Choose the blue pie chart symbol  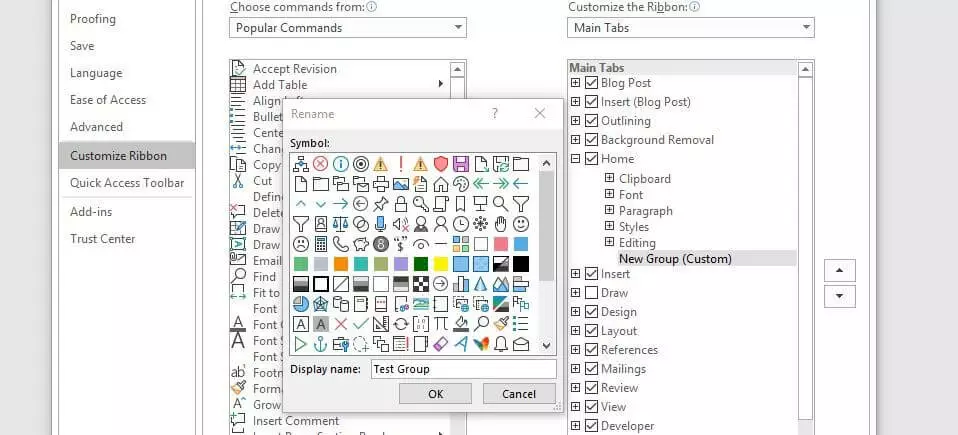(x=301, y=304)
